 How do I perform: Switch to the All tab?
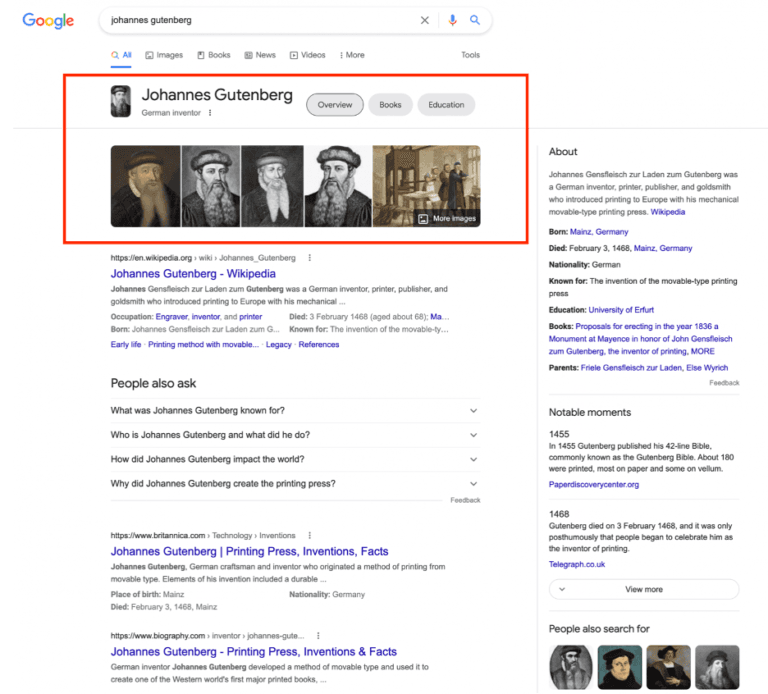click(x=121, y=55)
